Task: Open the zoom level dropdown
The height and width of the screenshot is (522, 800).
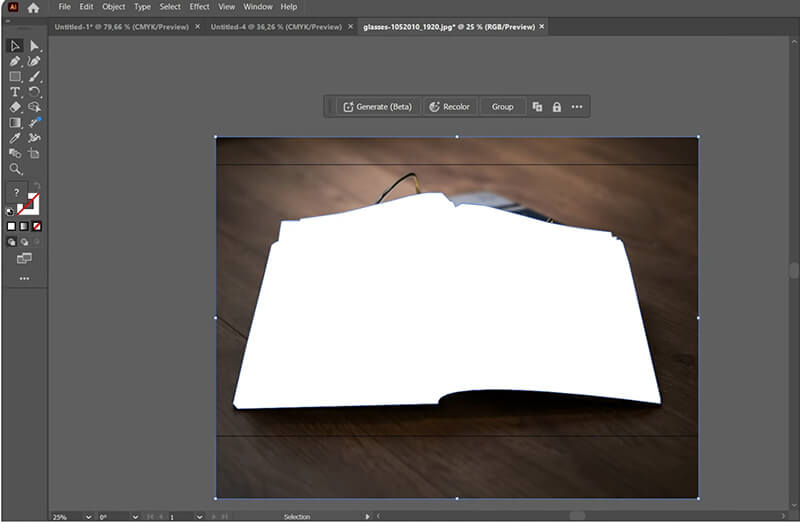Action: click(x=89, y=516)
